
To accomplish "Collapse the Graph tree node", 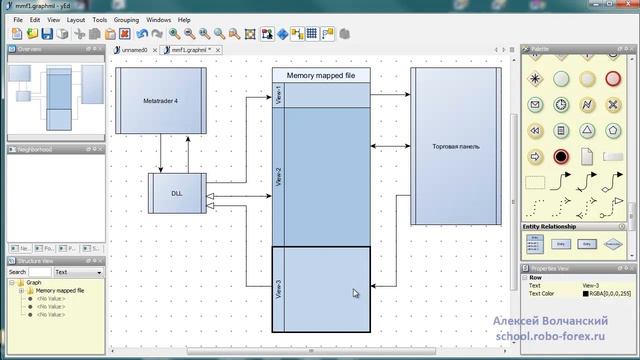I will tap(12, 282).
